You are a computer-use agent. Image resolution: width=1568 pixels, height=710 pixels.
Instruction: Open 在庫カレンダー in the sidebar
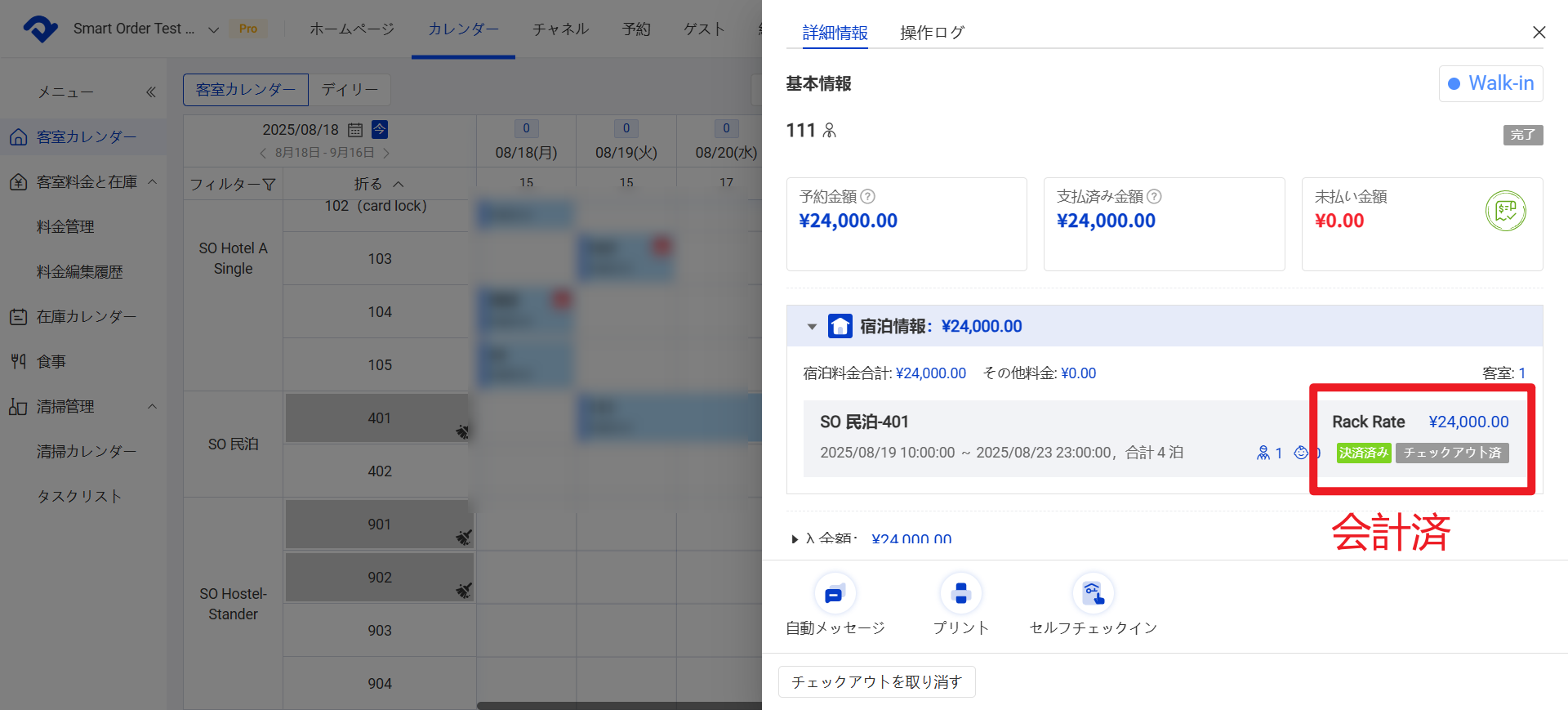tap(86, 316)
